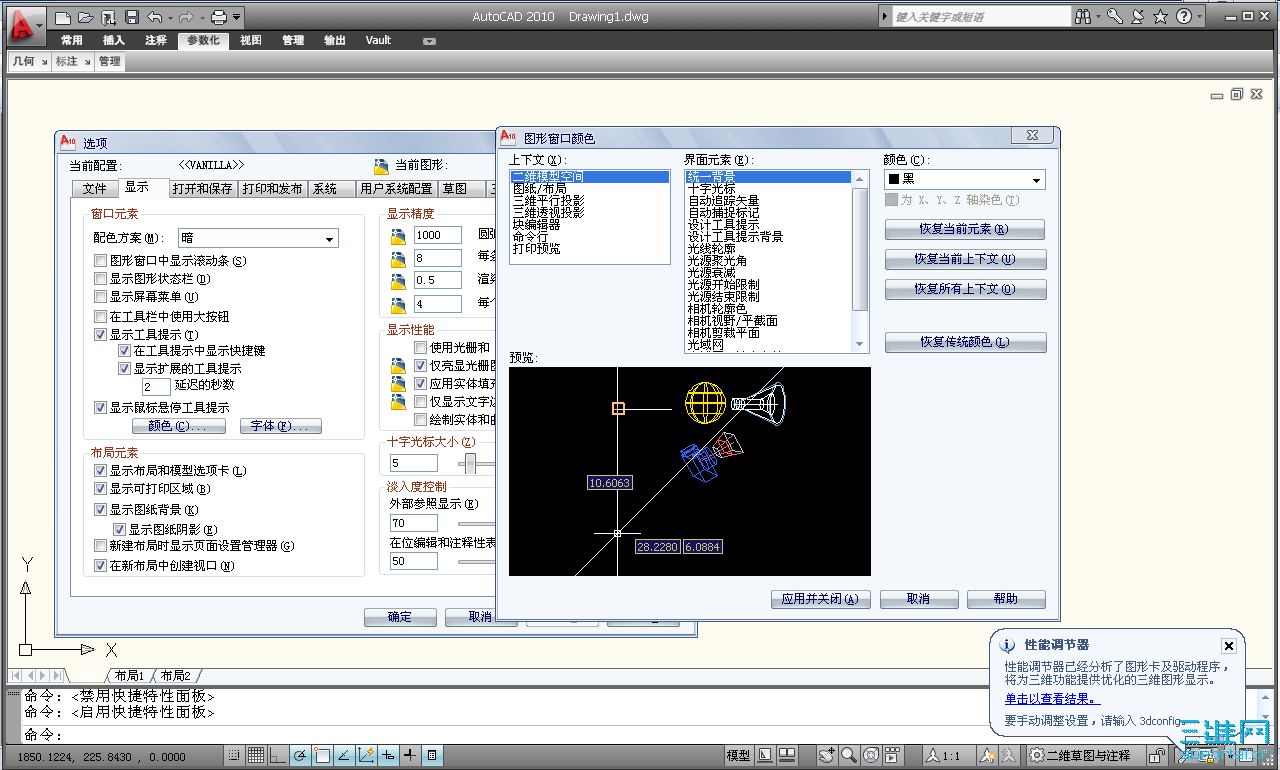Toggle Ortho mode in the status bar
Screen dimensions: 1280x770
(x=278, y=755)
